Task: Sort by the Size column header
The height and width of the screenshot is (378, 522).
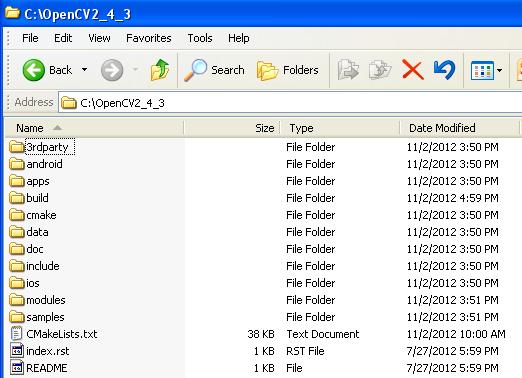Action: click(232, 128)
